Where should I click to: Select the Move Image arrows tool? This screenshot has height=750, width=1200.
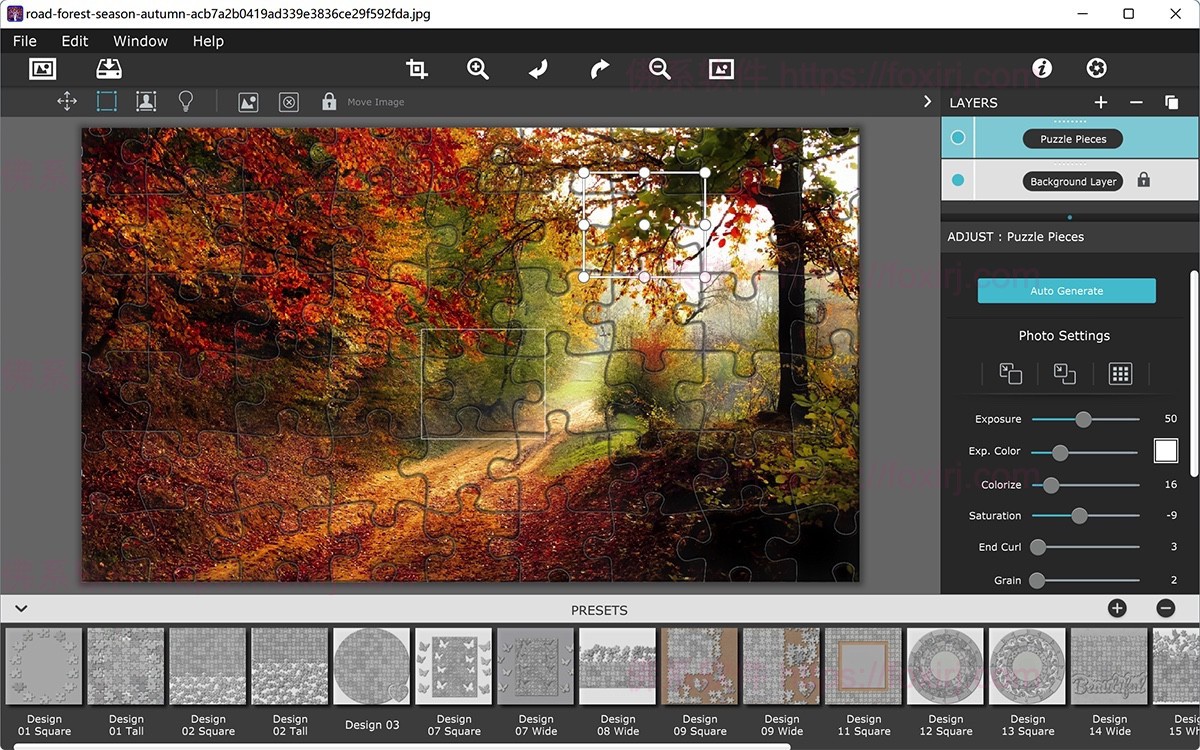[66, 101]
